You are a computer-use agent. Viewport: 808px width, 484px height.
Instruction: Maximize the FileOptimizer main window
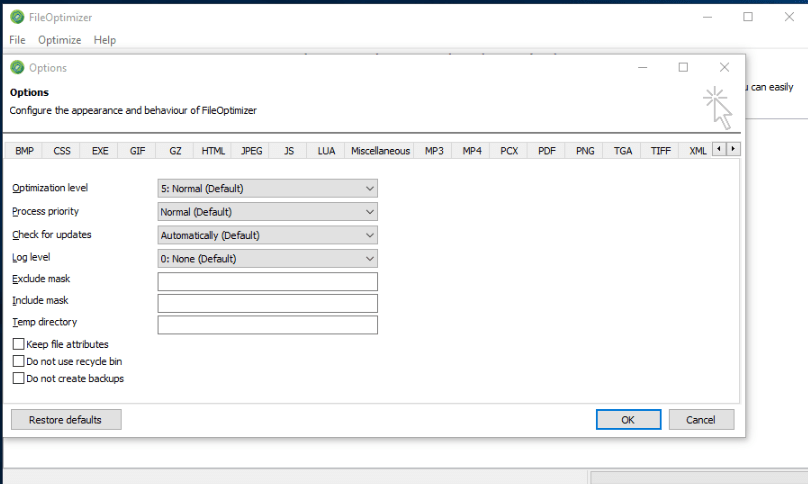748,17
